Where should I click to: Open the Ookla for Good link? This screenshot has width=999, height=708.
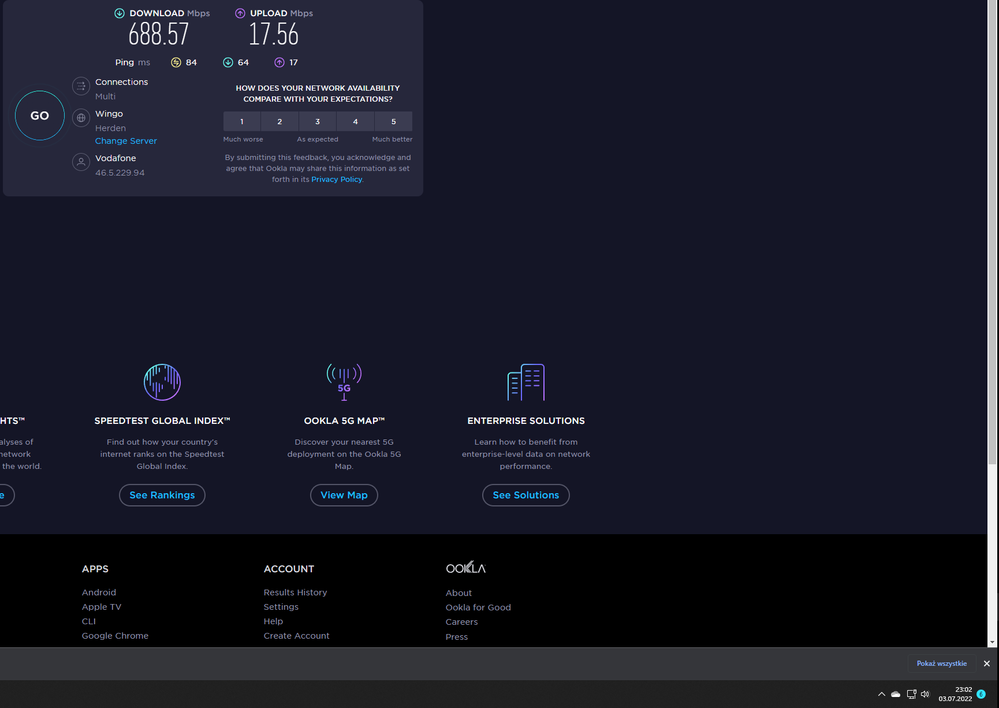(x=478, y=608)
